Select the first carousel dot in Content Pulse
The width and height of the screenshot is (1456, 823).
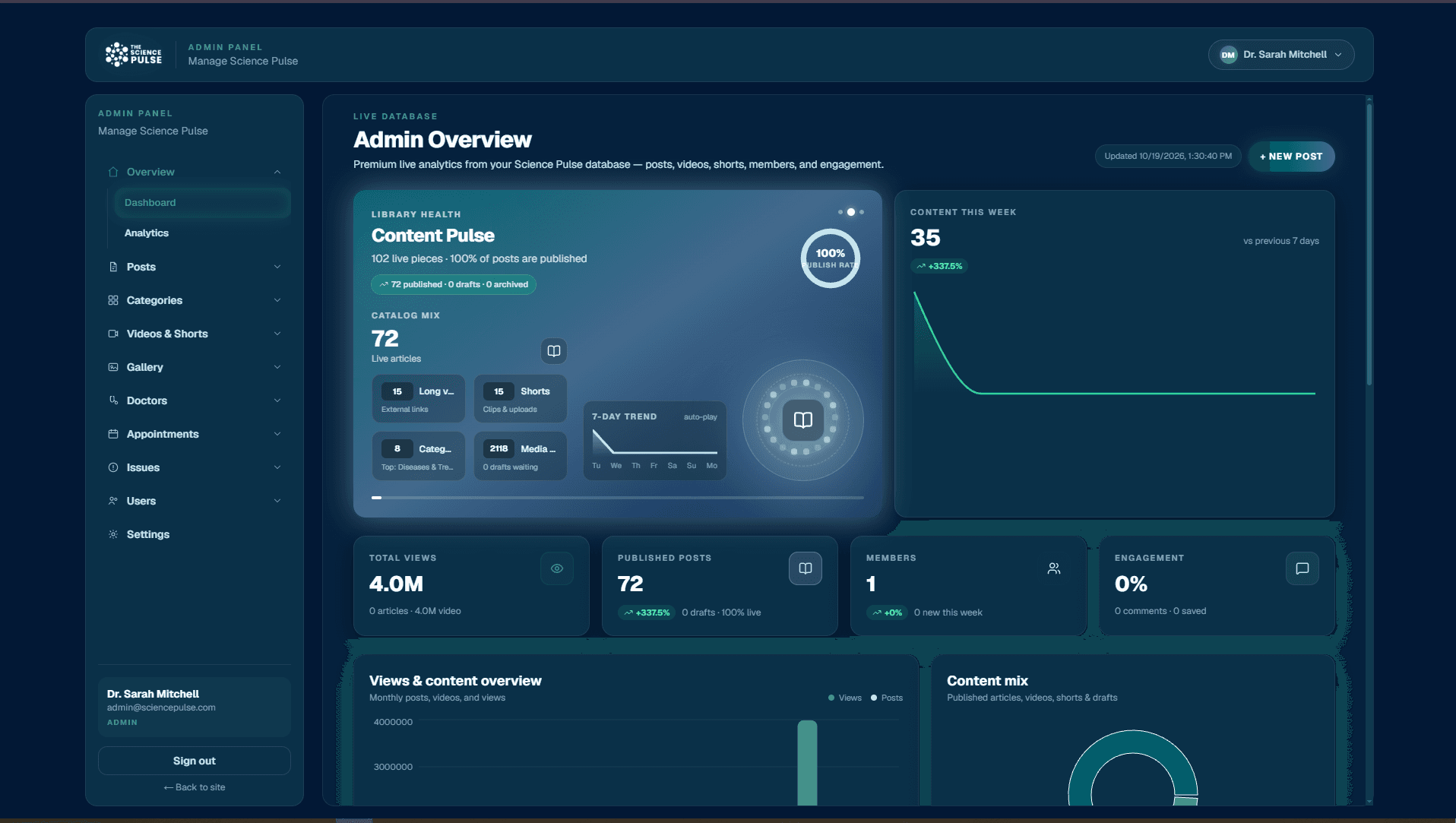(x=840, y=212)
